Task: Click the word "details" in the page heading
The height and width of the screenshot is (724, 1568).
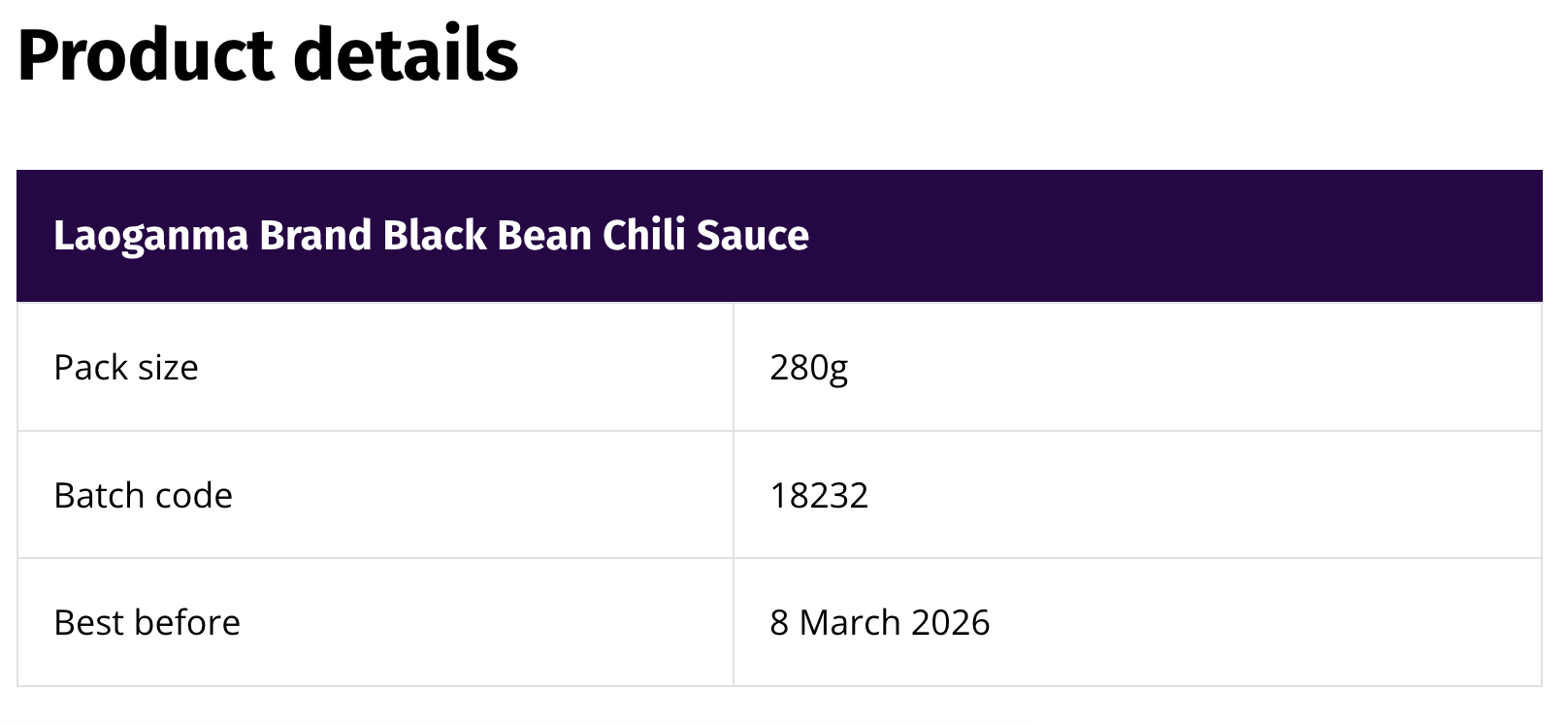Action: [x=407, y=54]
